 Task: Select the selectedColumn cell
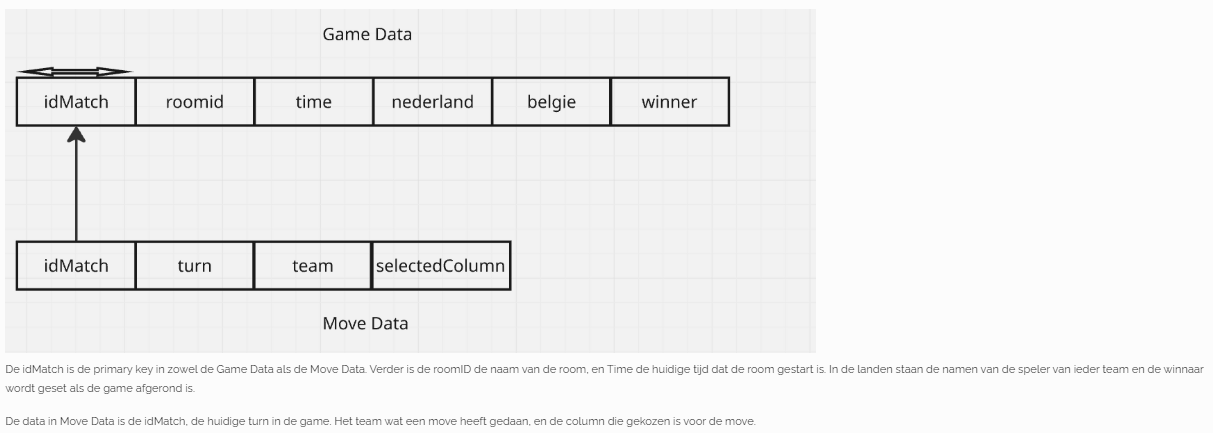pos(441,266)
